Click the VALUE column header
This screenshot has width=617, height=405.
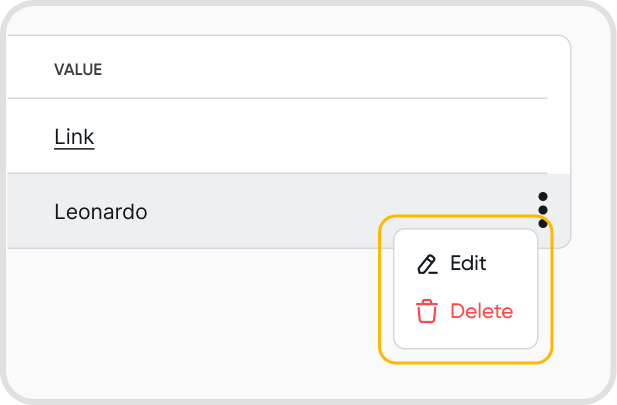(x=78, y=70)
